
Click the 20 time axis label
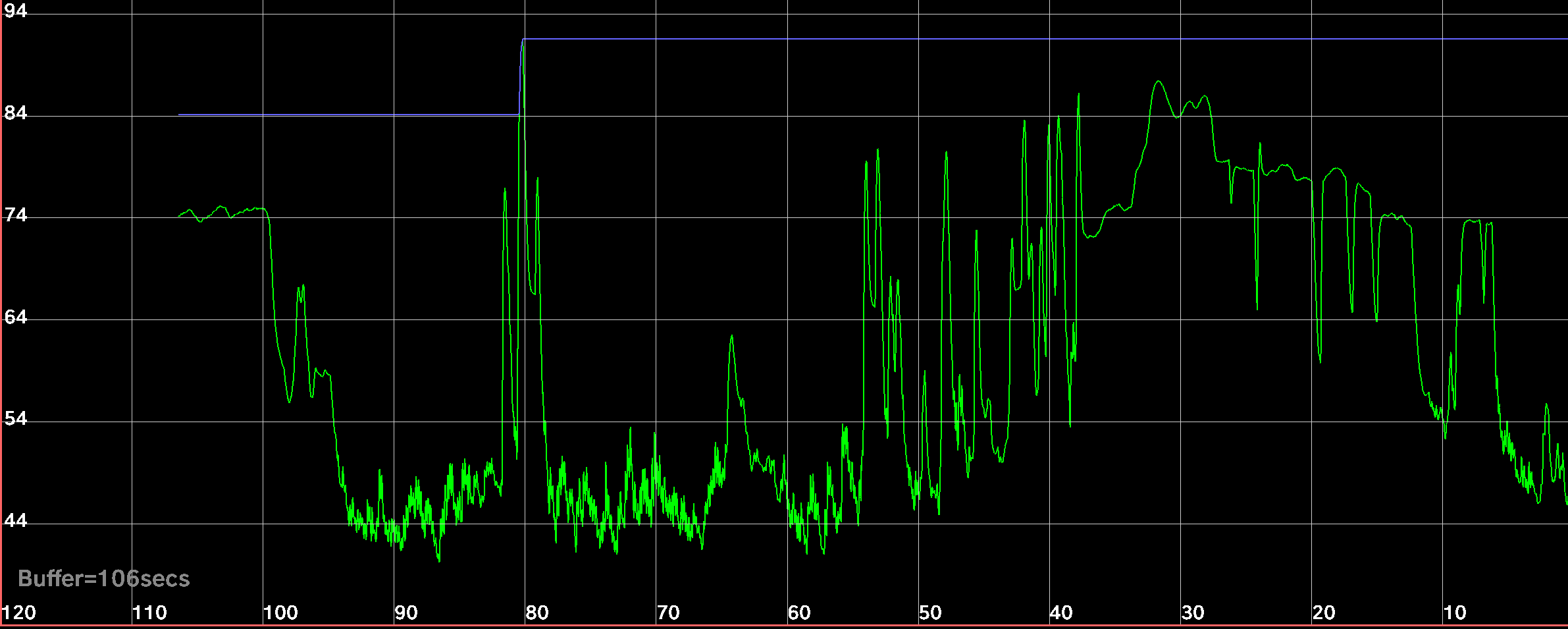tap(1324, 613)
